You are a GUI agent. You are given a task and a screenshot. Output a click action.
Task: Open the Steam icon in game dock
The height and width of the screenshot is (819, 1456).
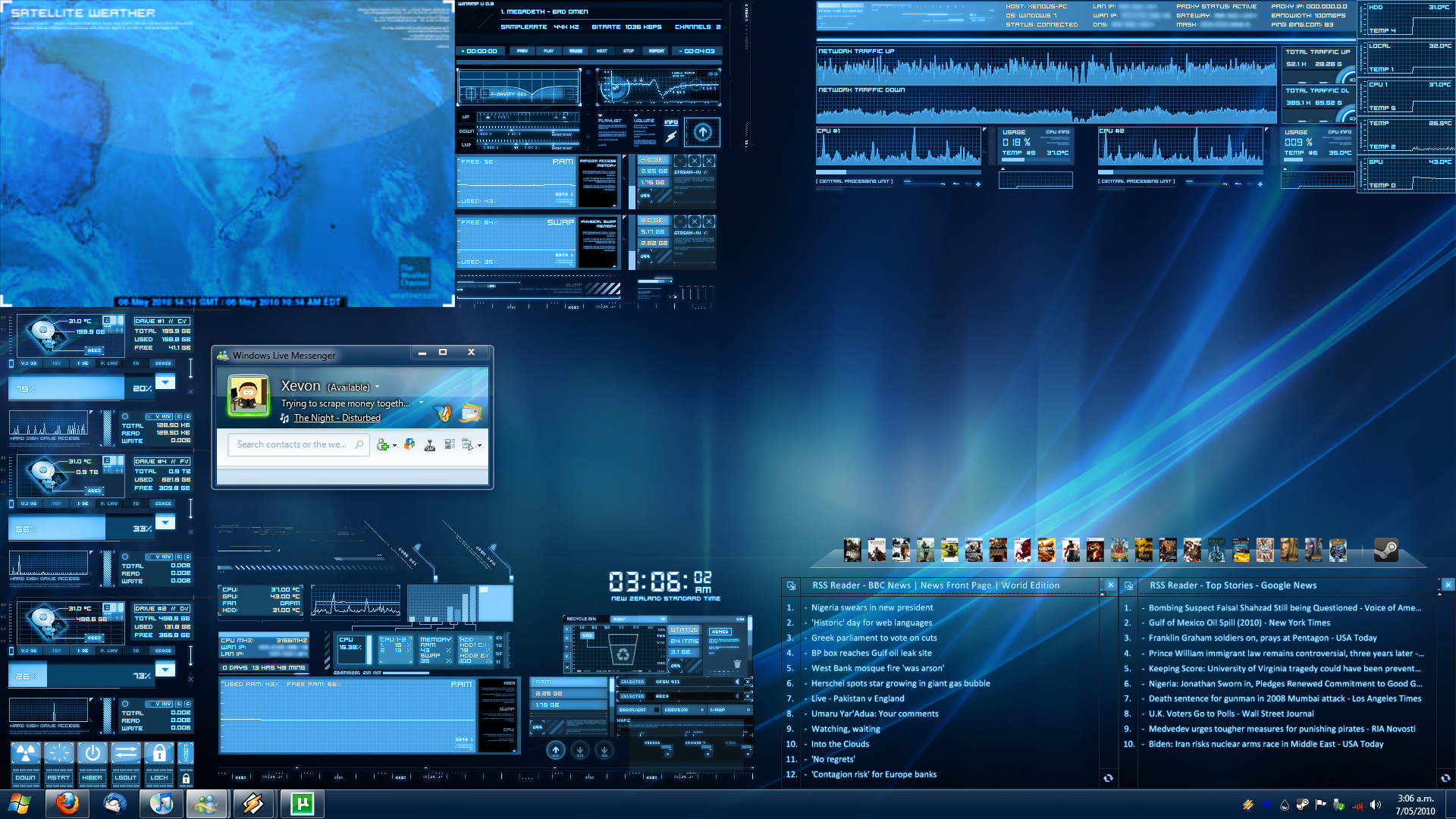tap(1385, 551)
